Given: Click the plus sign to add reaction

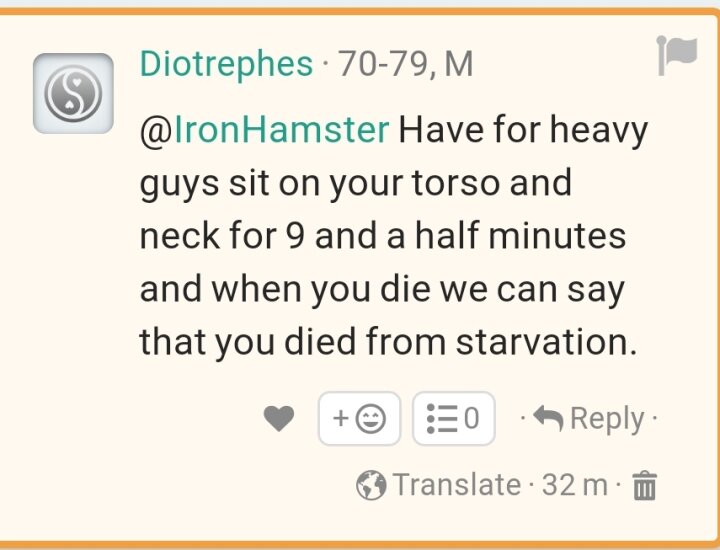Looking at the screenshot, I should click(341, 418).
